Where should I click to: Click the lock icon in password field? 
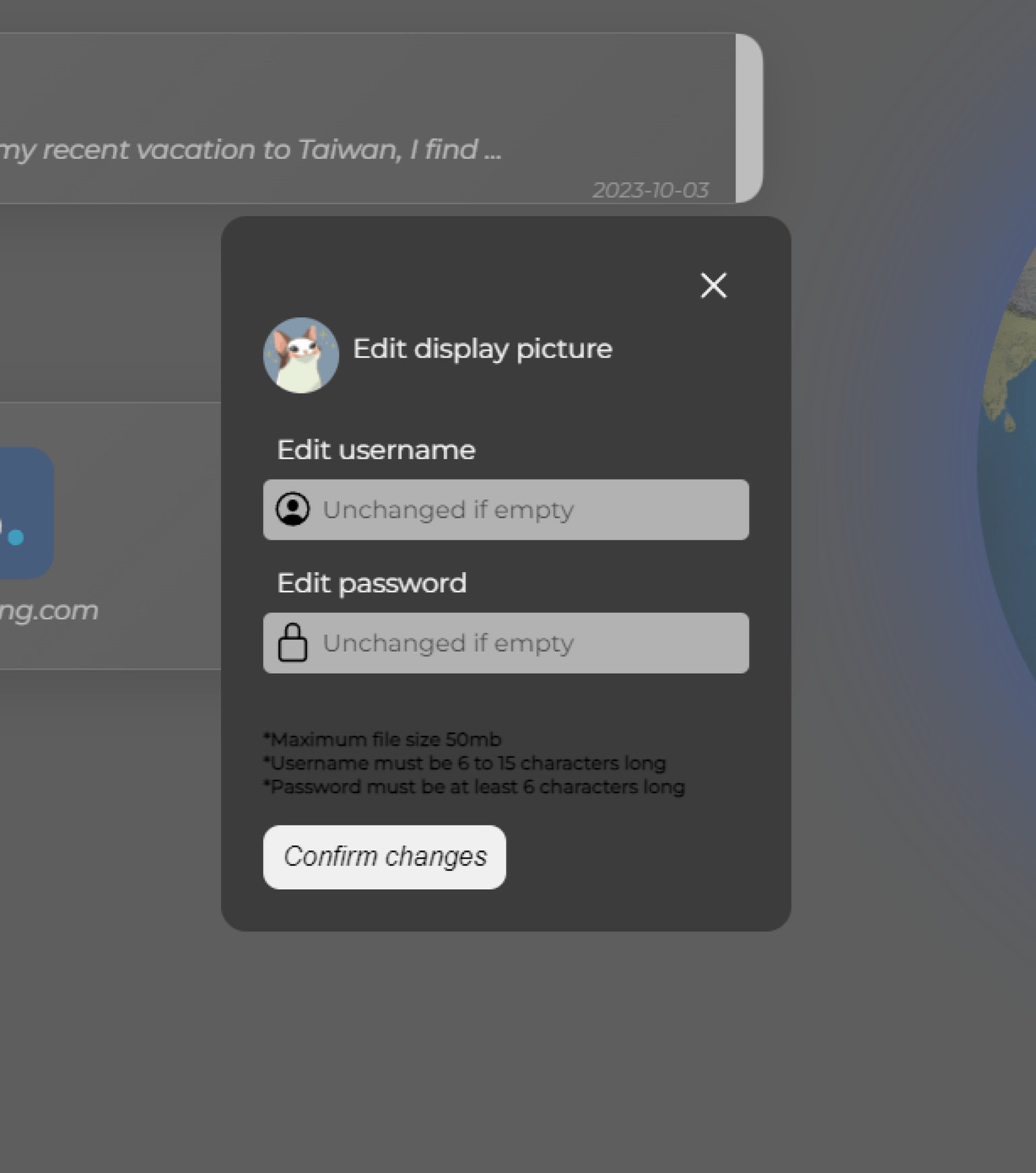click(x=293, y=643)
